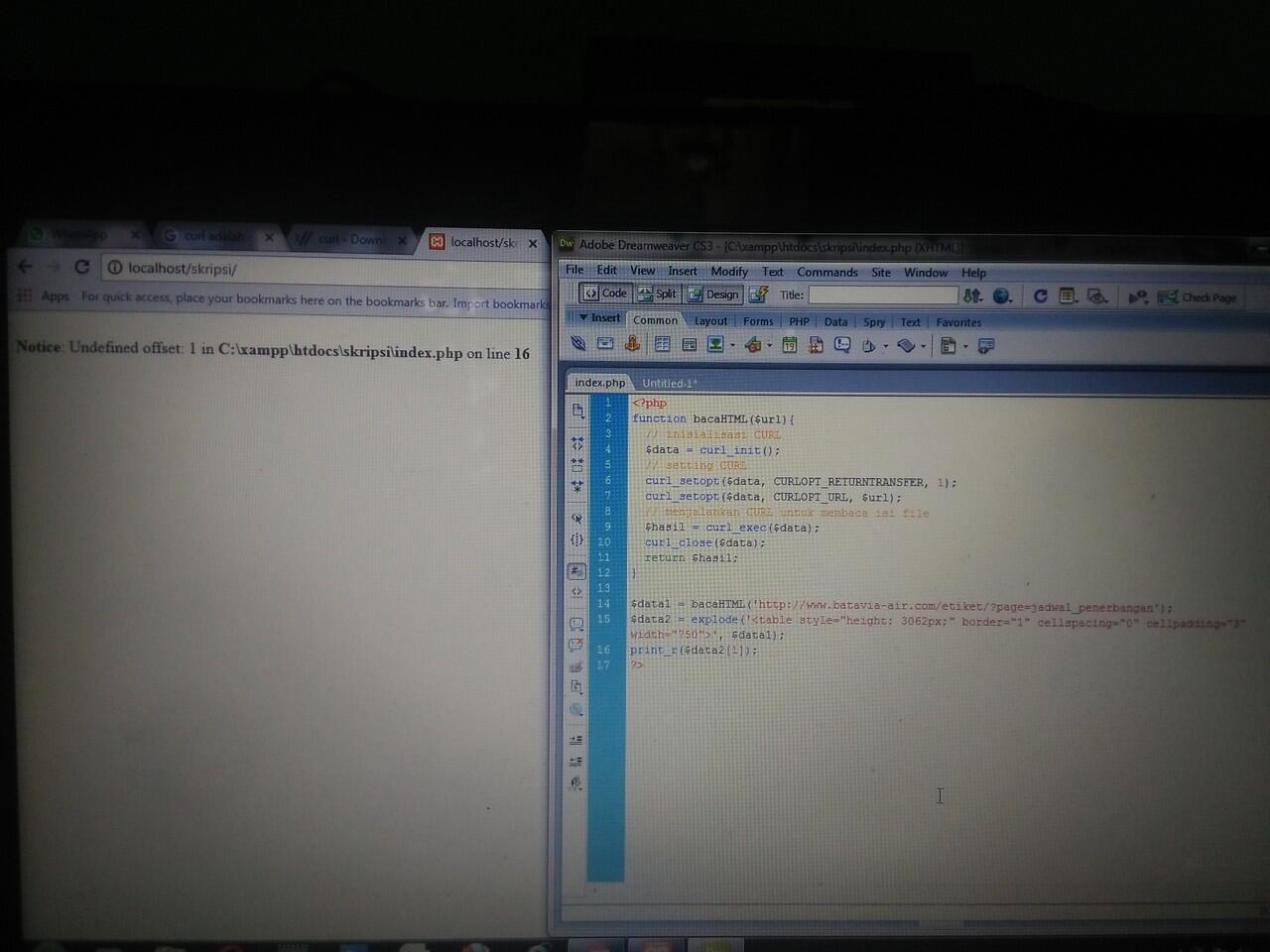This screenshot has width=1270, height=952.
Task: Insert an Email Link from the Common bar
Action: [x=605, y=345]
